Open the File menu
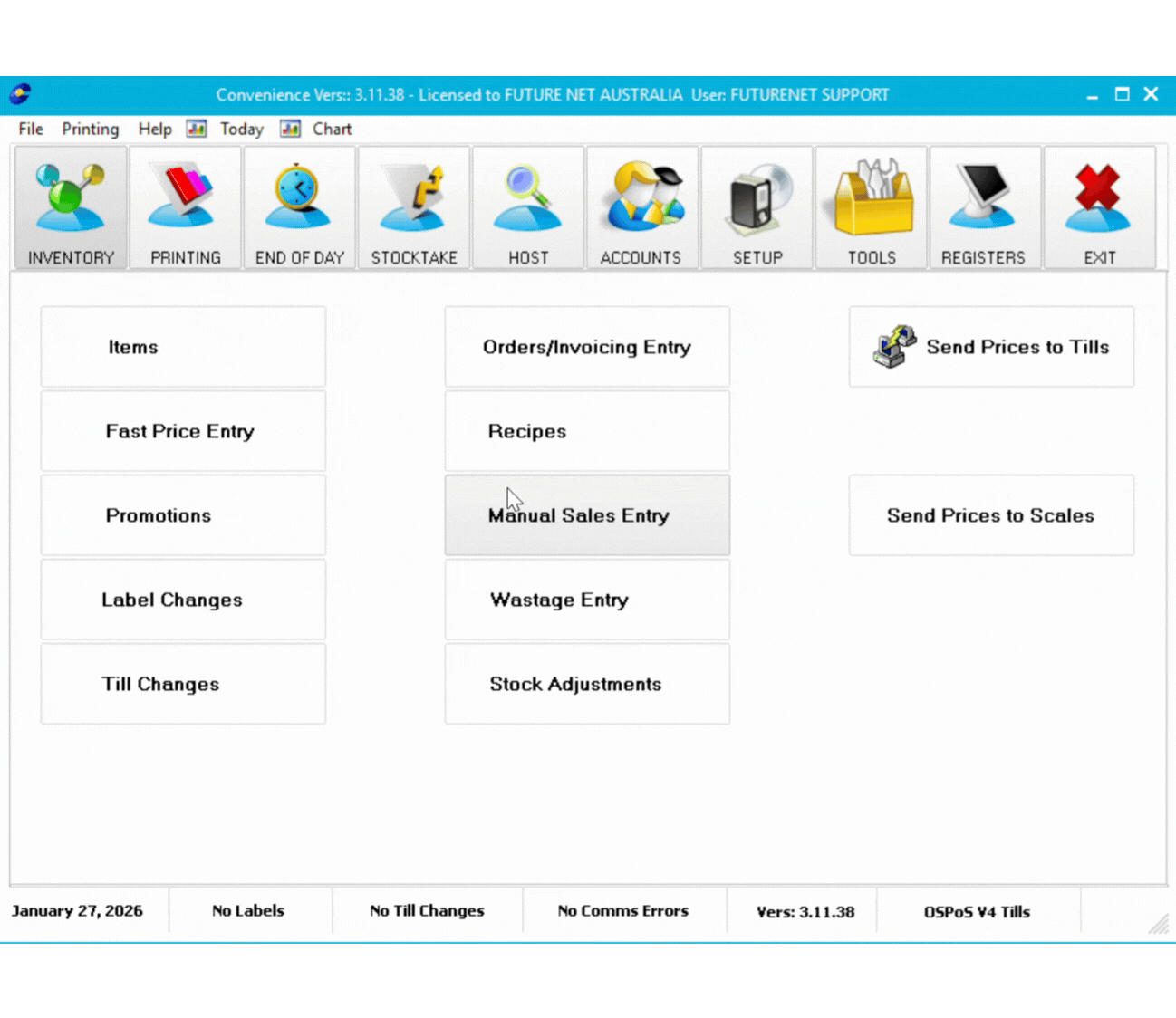This screenshot has width=1176, height=1018. pyautogui.click(x=30, y=129)
